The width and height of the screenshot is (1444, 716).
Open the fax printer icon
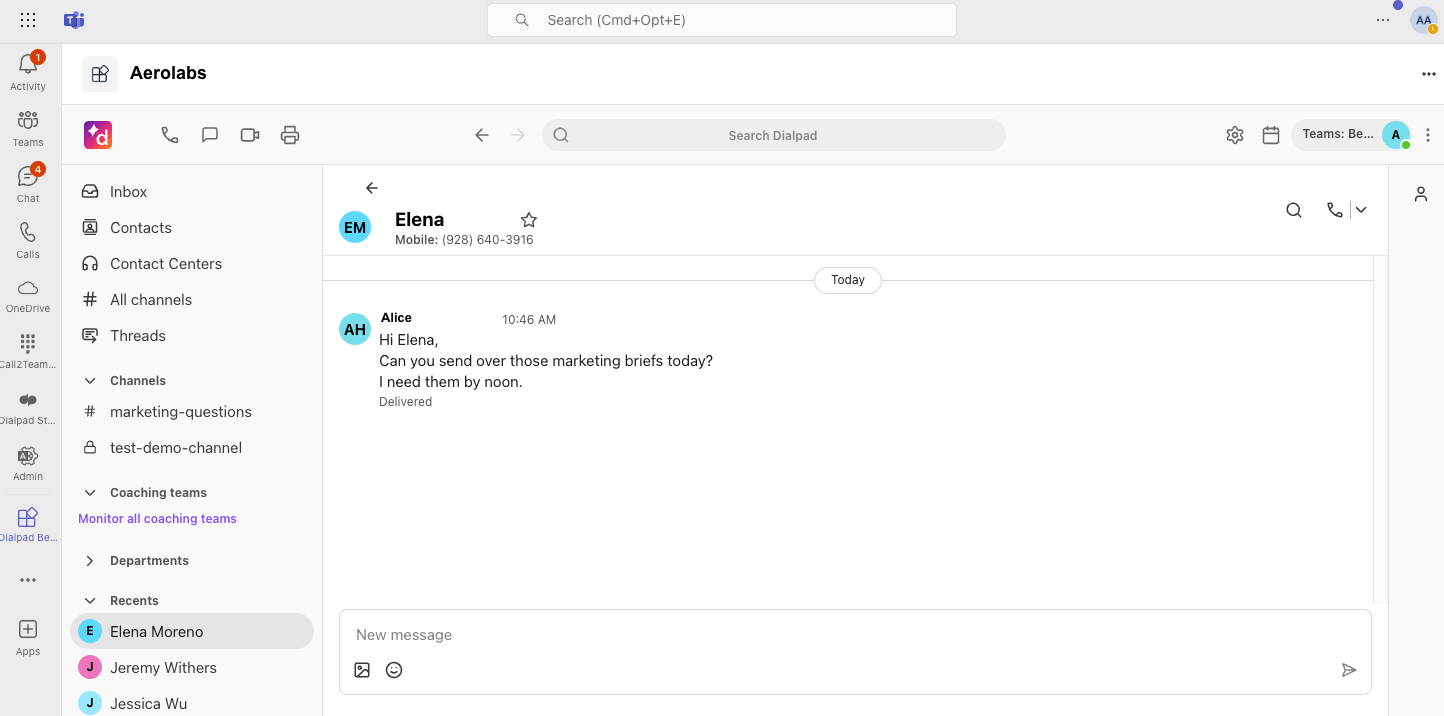pyautogui.click(x=290, y=135)
